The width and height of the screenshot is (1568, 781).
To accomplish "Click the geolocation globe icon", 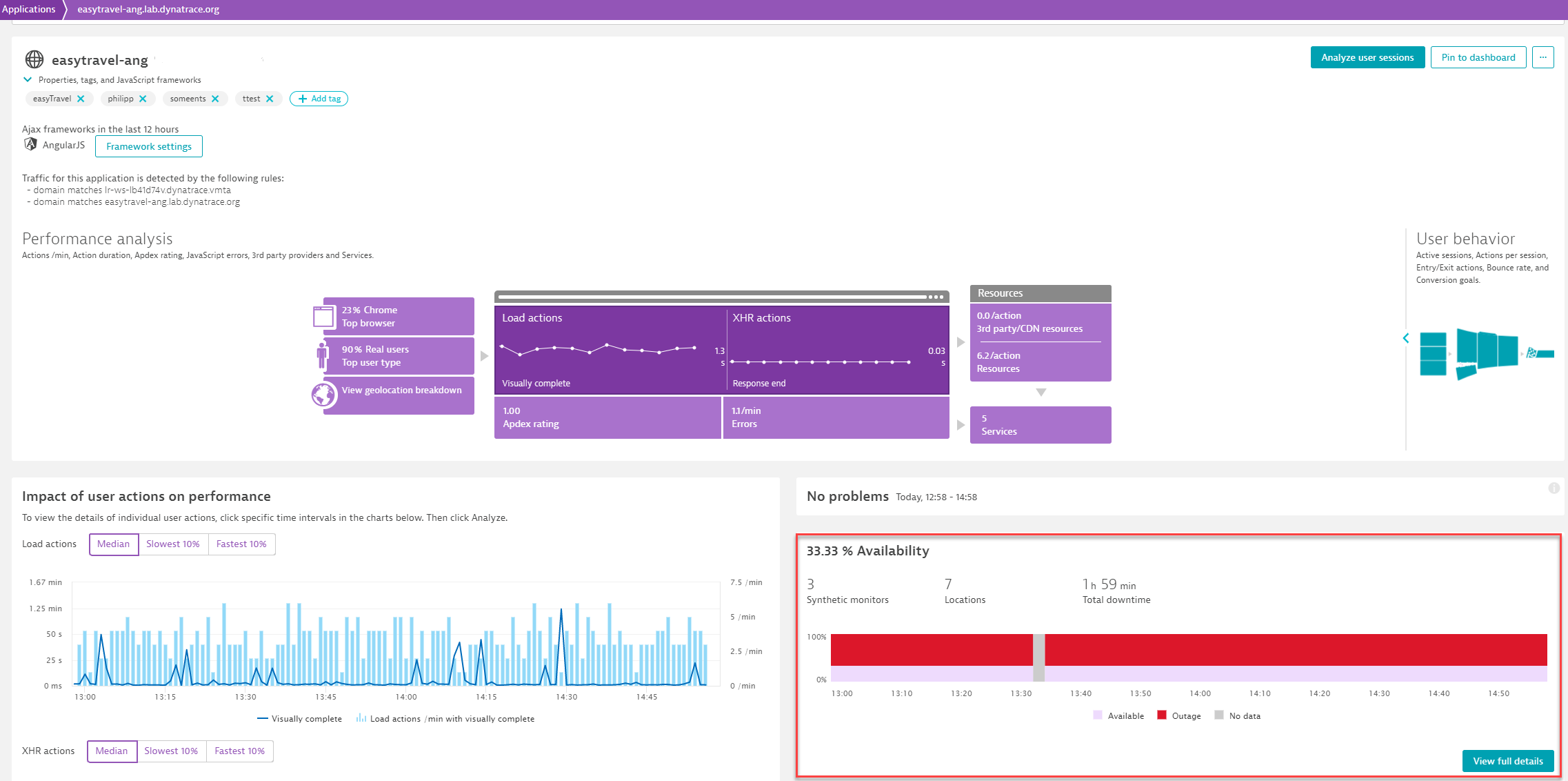I will [x=323, y=395].
